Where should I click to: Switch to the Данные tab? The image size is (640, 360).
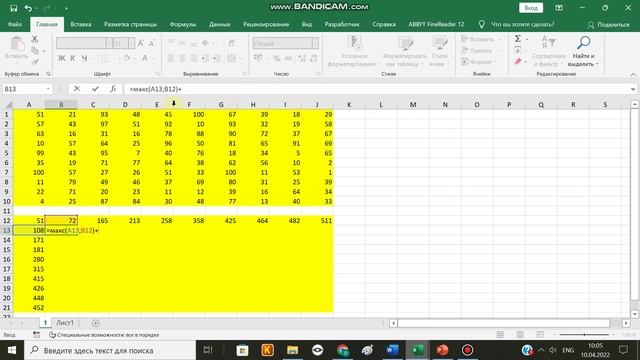click(220, 24)
